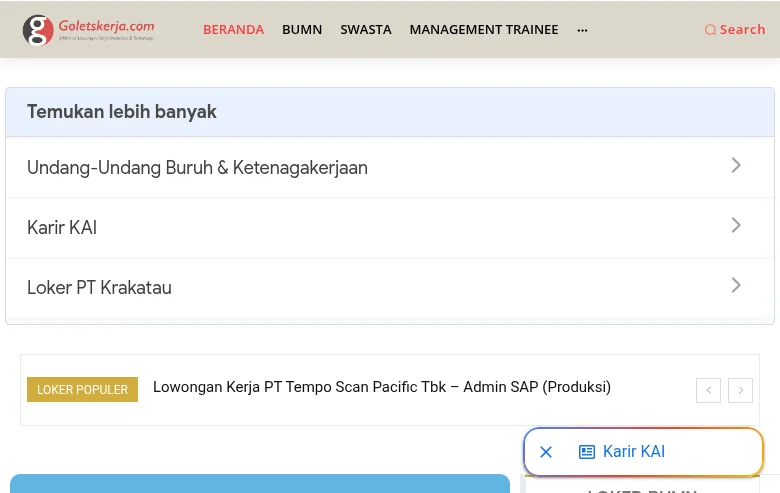Click the blue banner below the ticker
The image size is (780, 493).
(x=260, y=484)
